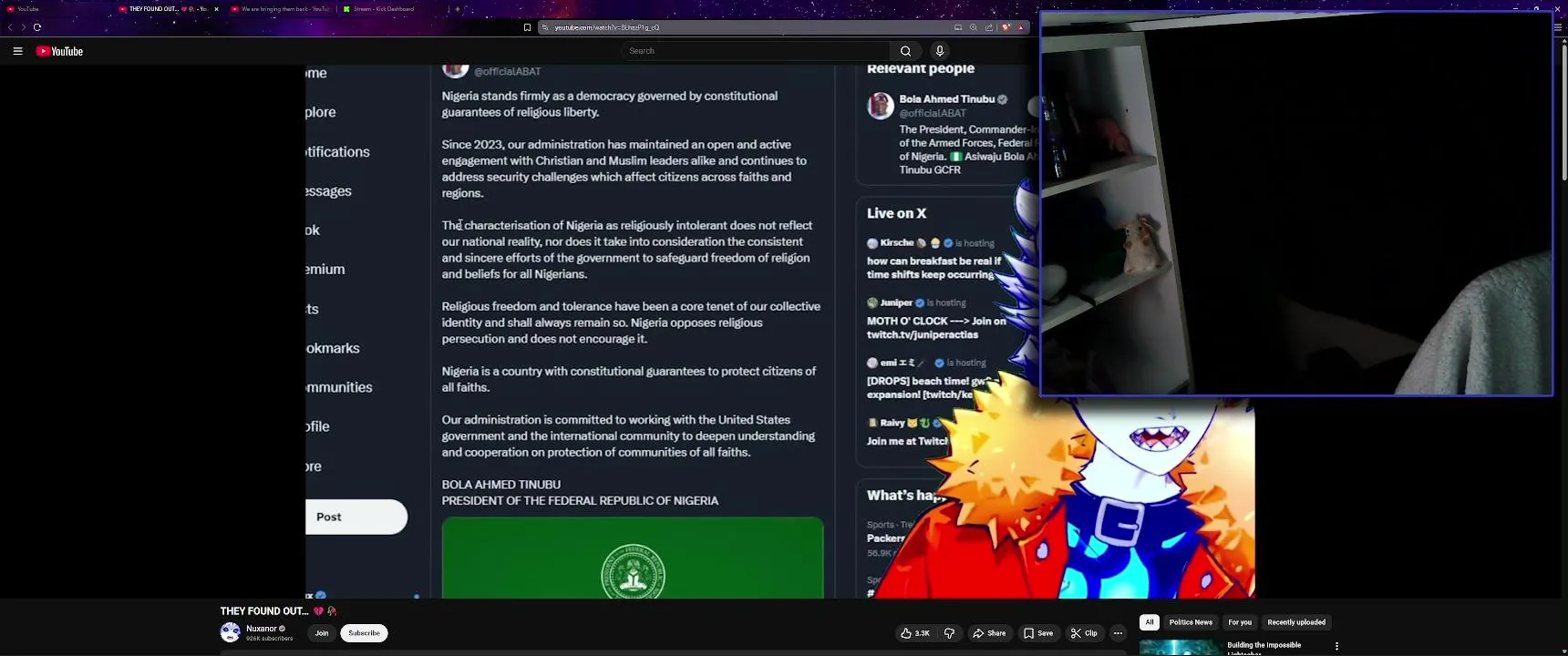Open browser main menu at top right
This screenshot has width=1568, height=656.
pos(1558,27)
